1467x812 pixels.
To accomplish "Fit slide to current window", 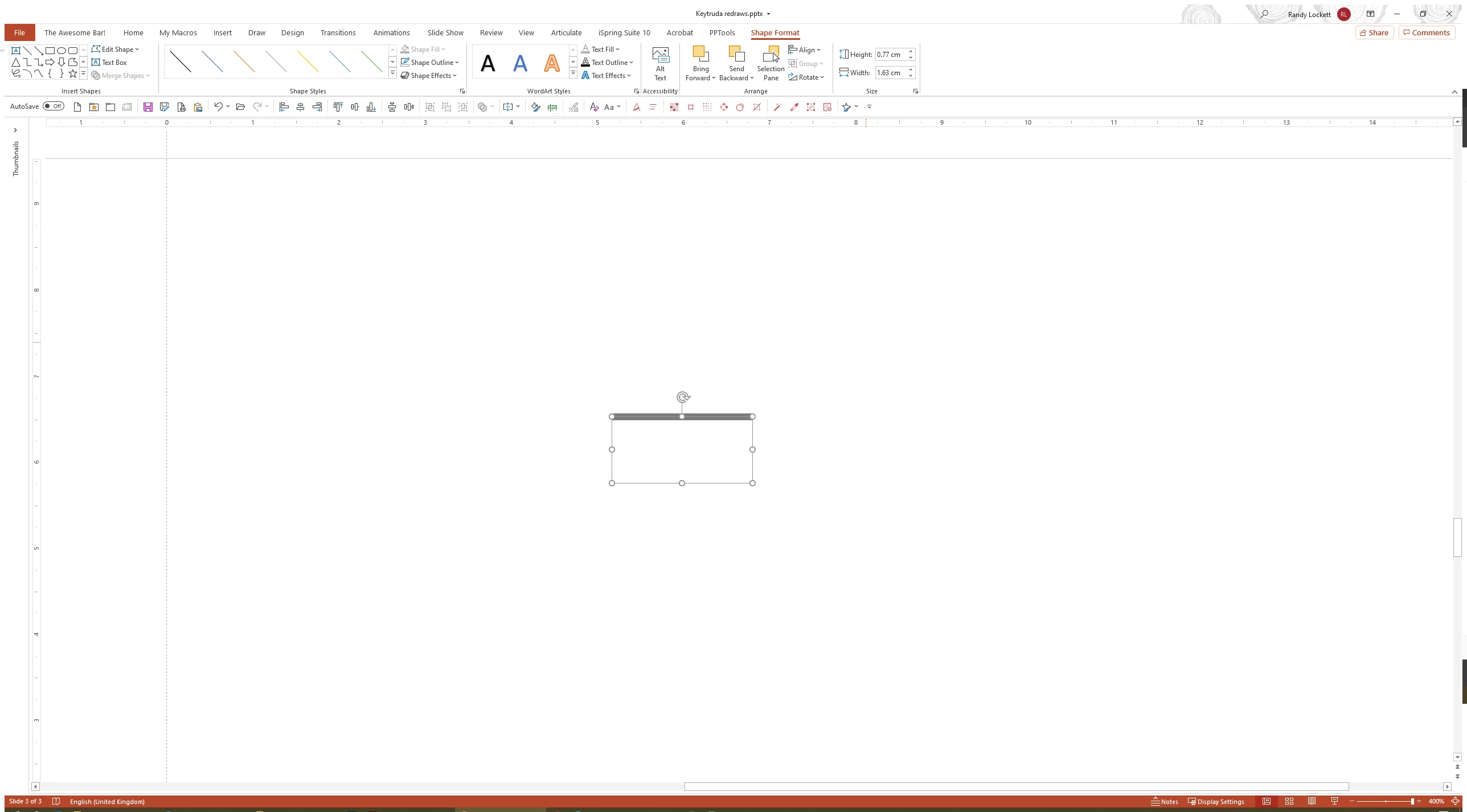I will coord(1455,802).
